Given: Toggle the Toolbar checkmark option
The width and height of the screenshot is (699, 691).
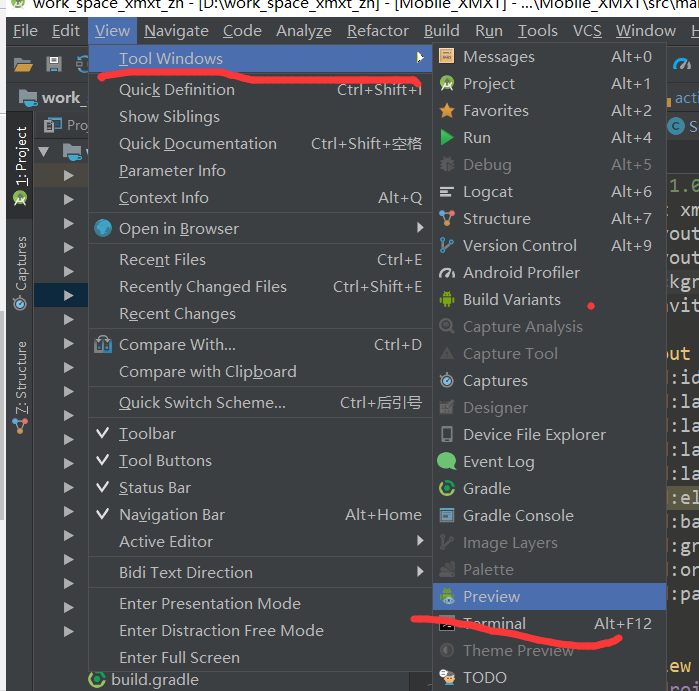Looking at the screenshot, I should [260, 434].
